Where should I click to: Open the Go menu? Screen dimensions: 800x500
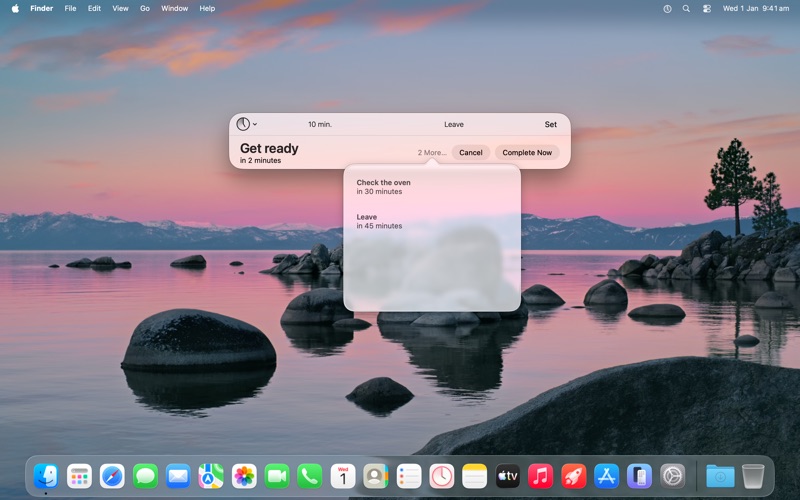(145, 9)
